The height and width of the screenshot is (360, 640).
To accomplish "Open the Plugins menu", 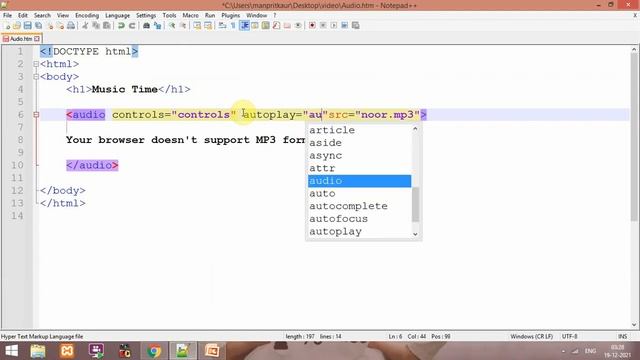I will click(231, 16).
